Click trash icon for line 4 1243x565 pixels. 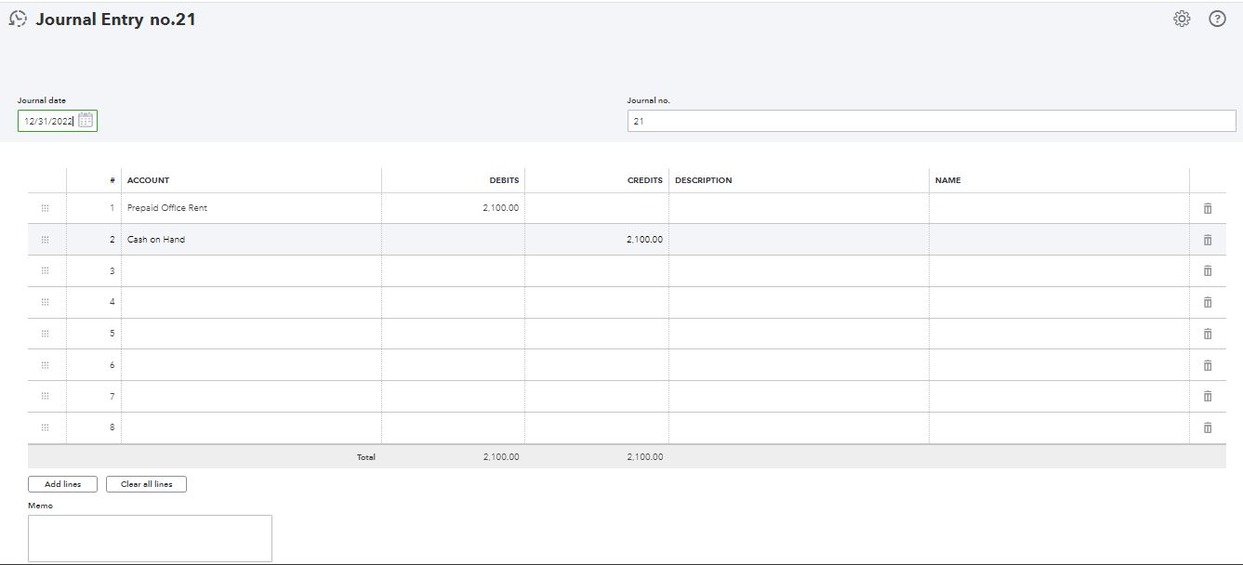pyautogui.click(x=1207, y=302)
